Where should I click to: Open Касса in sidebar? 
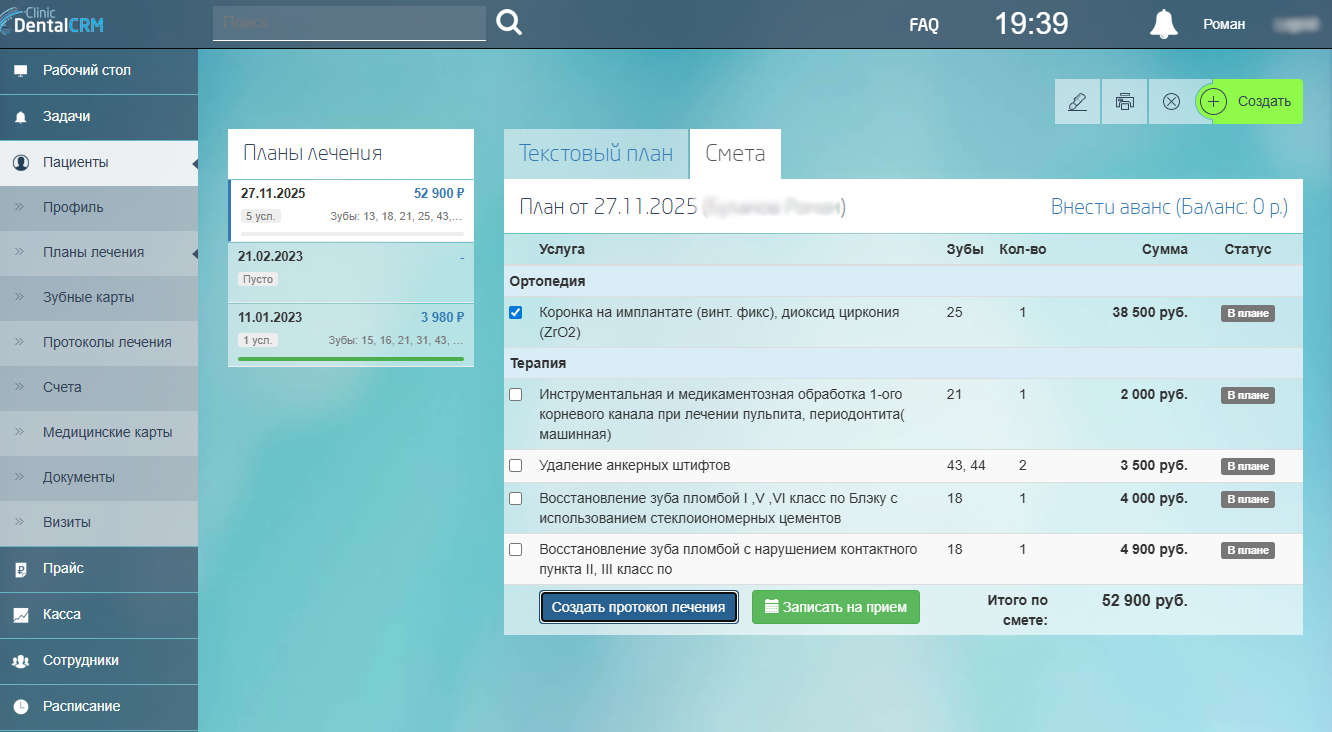(61, 614)
